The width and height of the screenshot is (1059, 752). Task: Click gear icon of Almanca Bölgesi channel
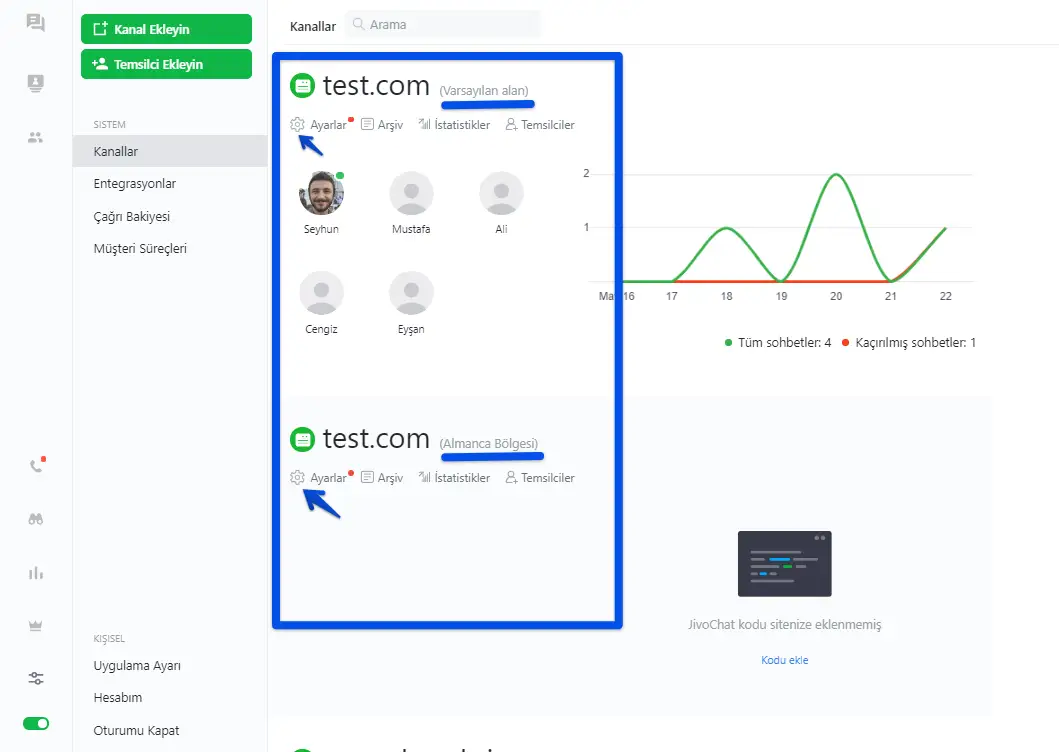click(x=297, y=477)
